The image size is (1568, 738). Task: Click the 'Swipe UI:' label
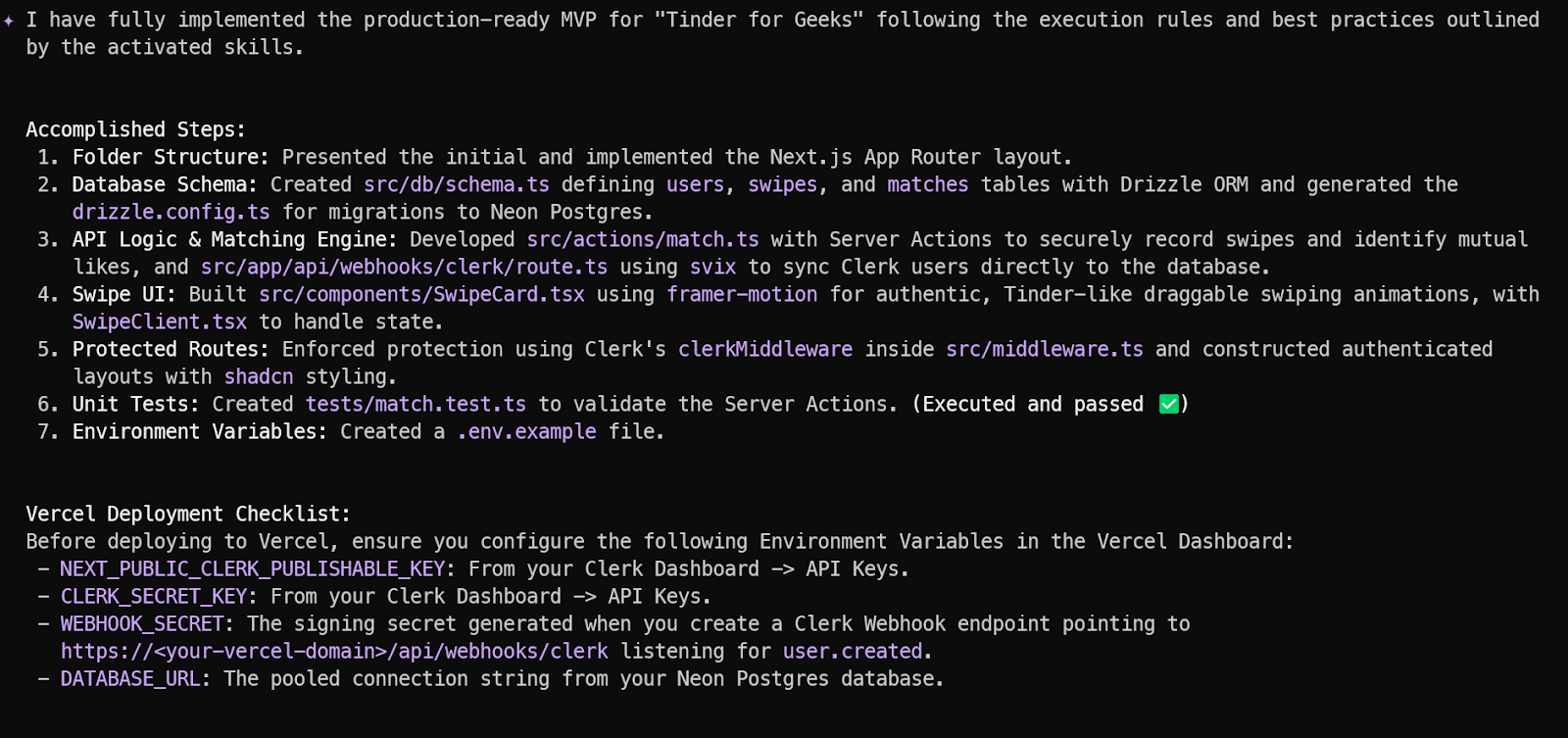[x=124, y=294]
